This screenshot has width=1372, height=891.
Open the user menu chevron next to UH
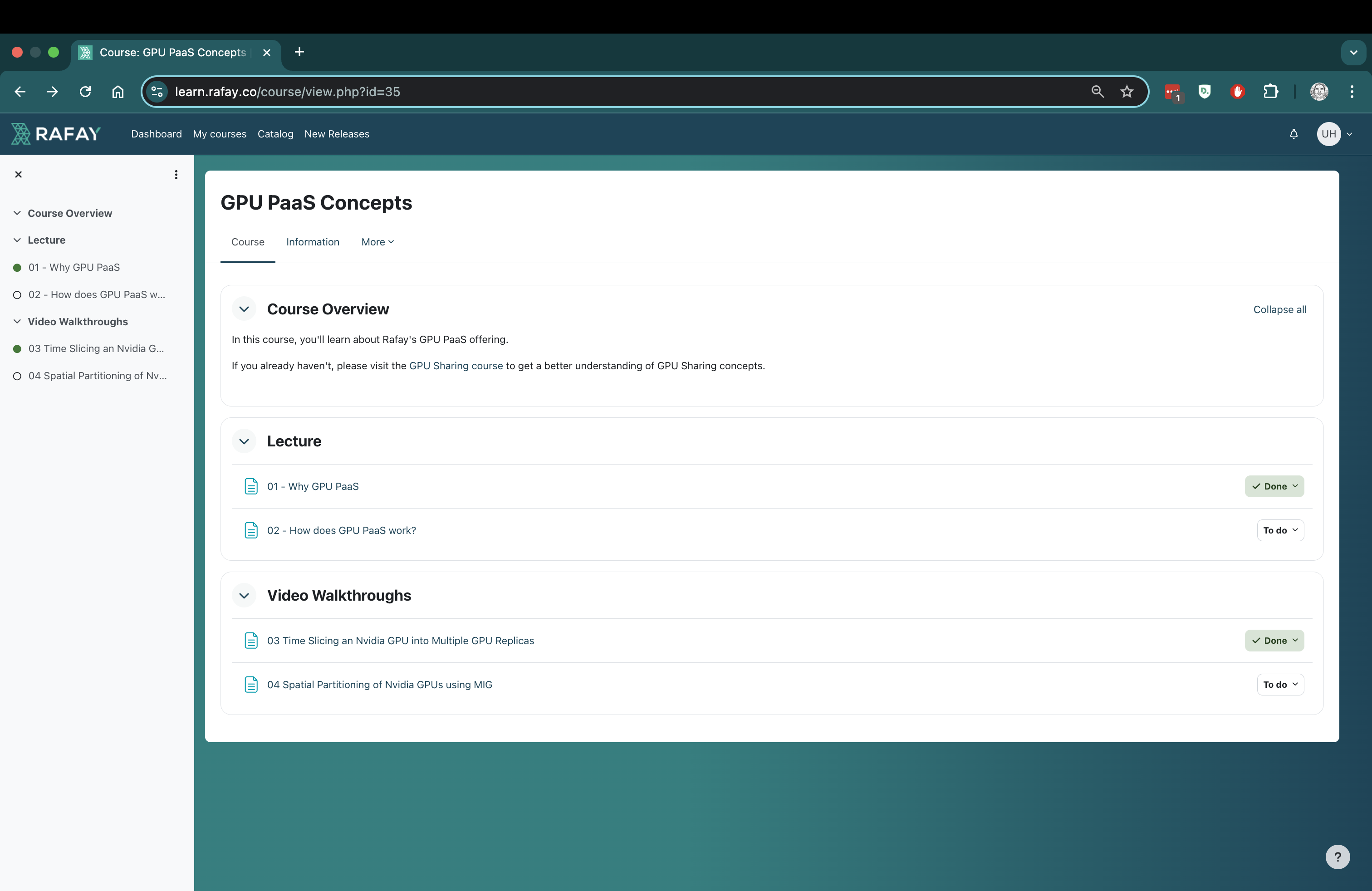coord(1349,134)
